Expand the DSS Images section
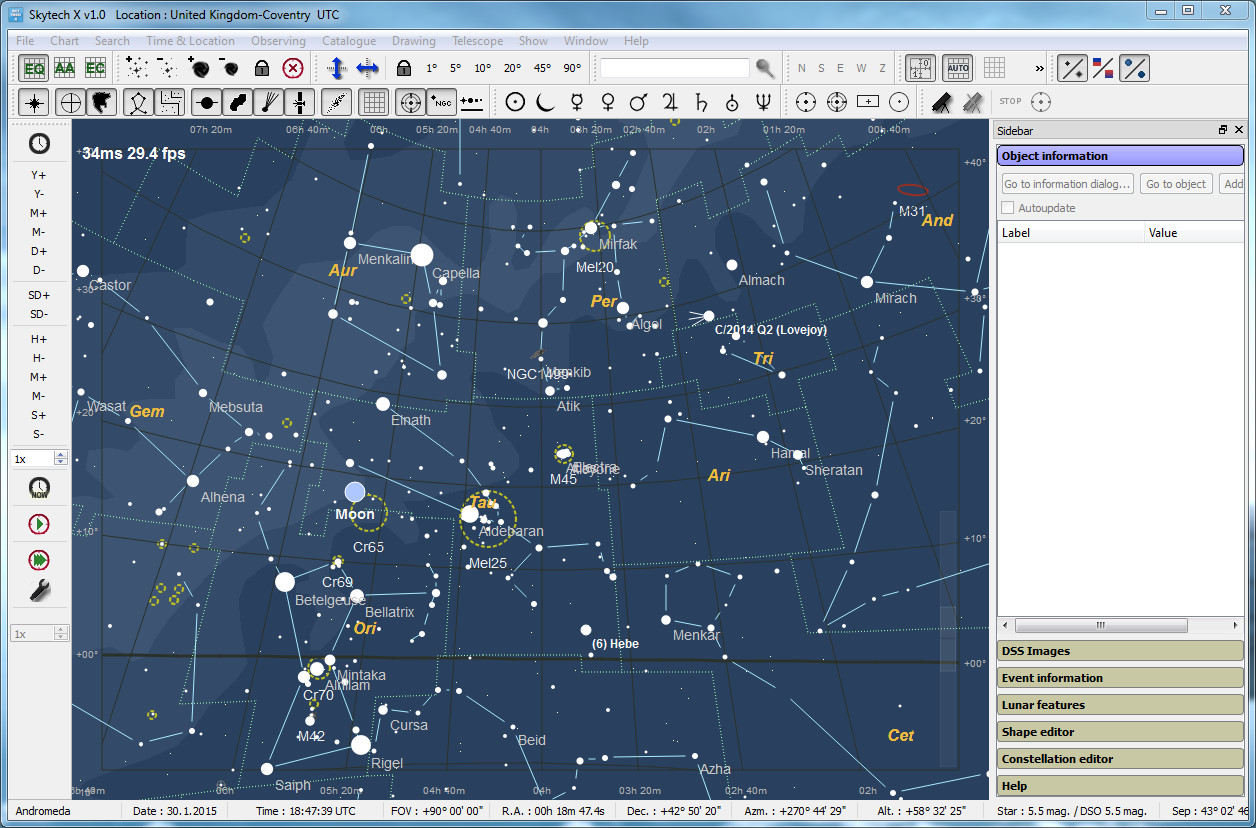 point(1120,651)
